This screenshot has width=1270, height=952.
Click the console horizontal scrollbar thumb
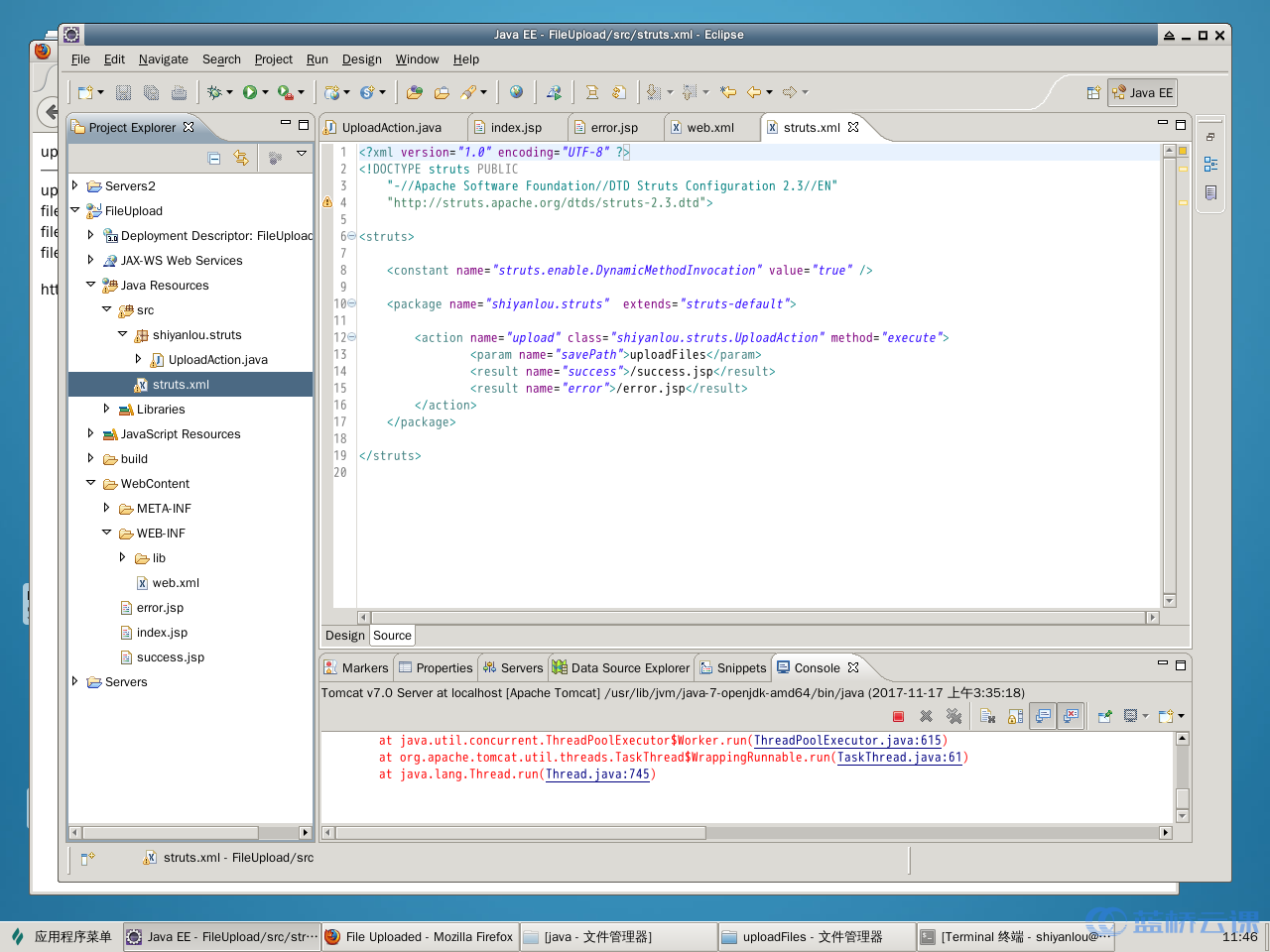(521, 833)
